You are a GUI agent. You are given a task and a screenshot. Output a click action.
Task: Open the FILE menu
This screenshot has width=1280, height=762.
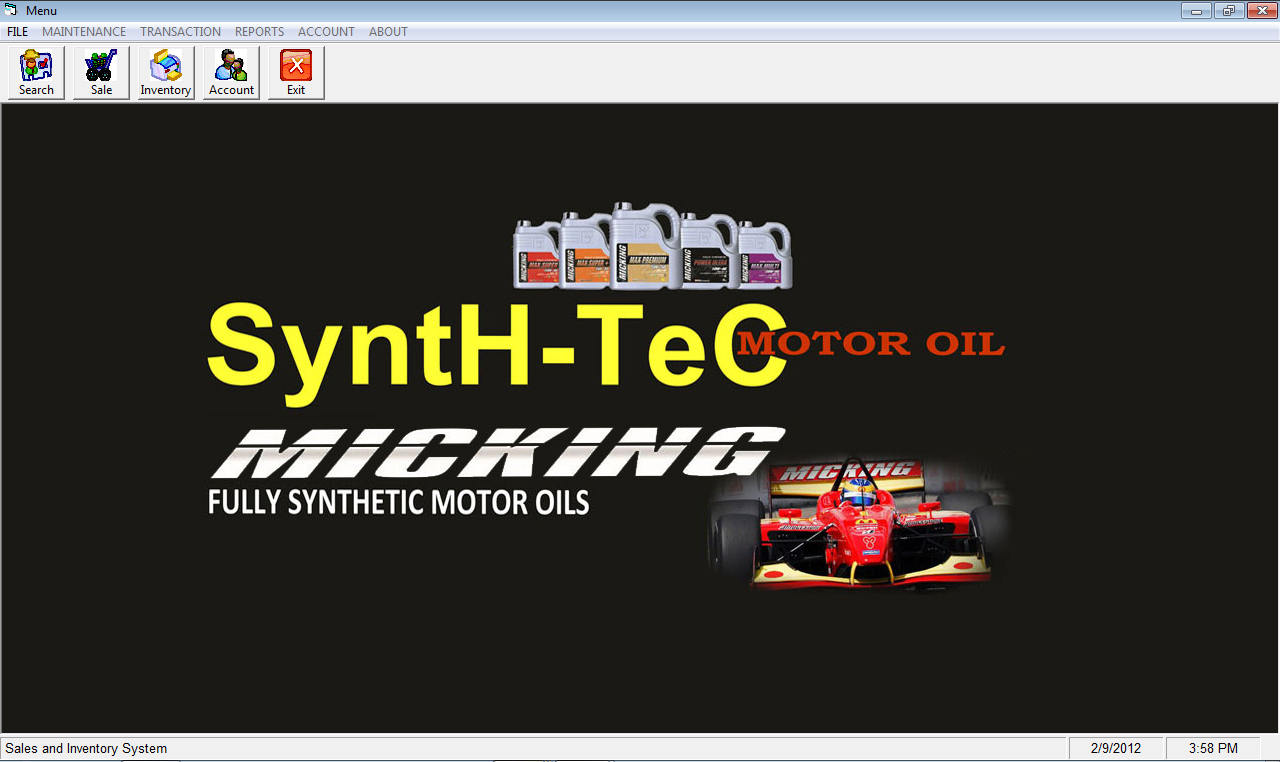pyautogui.click(x=17, y=32)
